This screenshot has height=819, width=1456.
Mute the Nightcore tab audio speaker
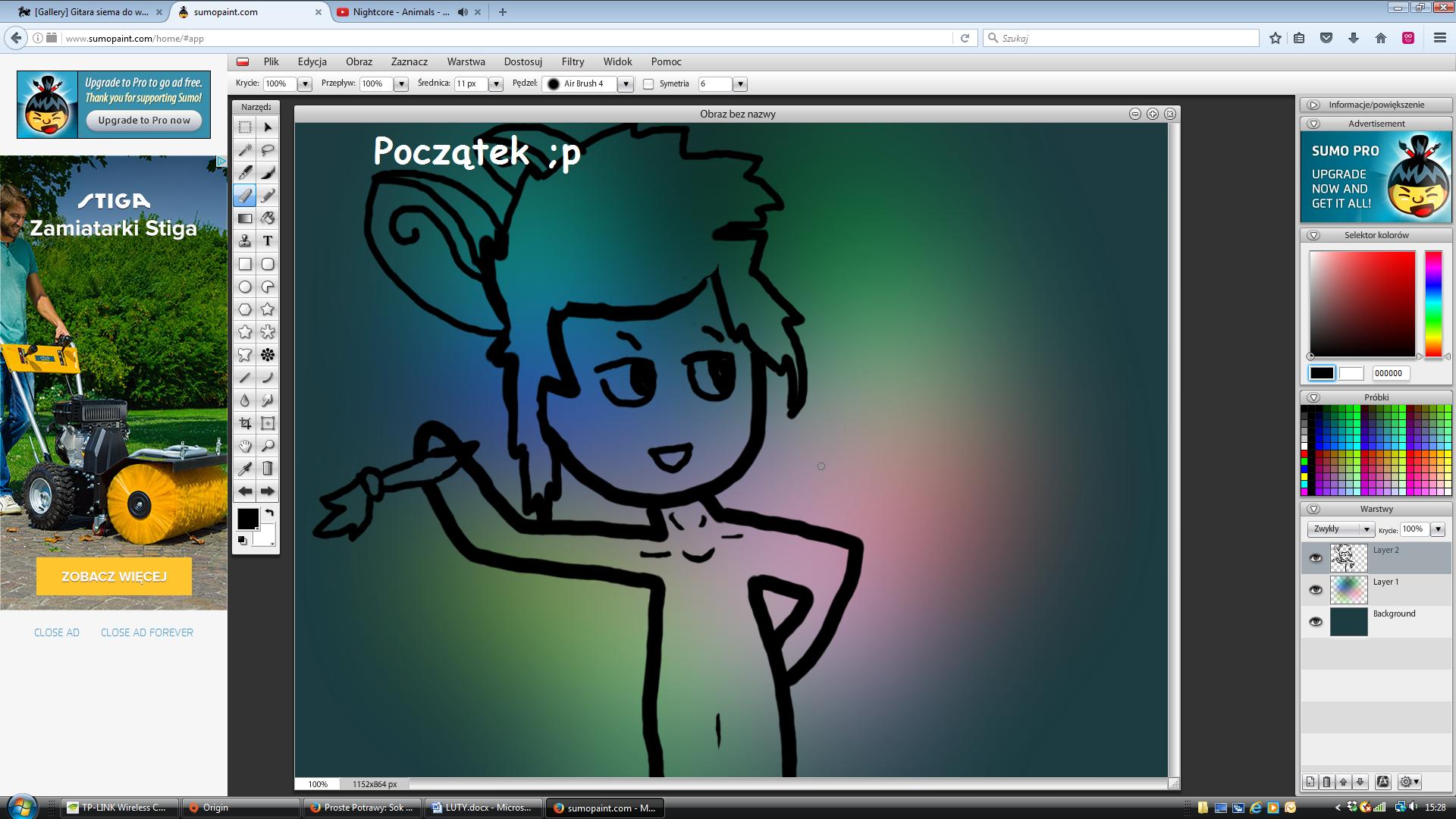coord(463,12)
